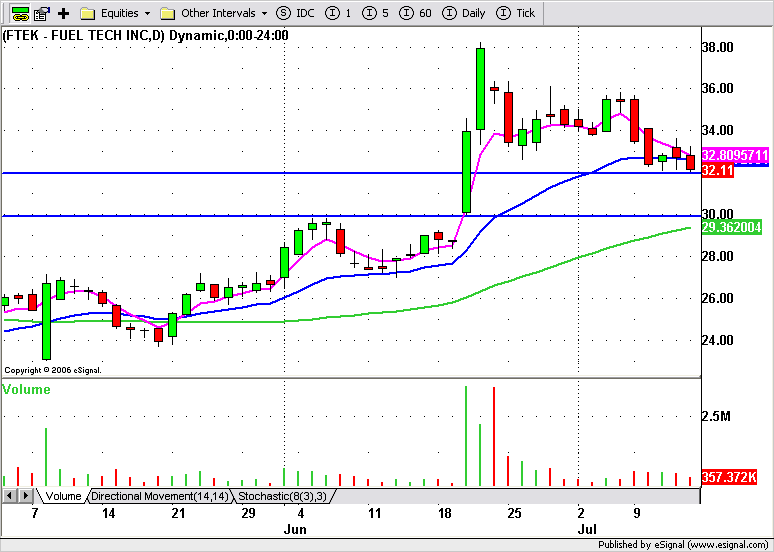Image resolution: width=774 pixels, height=552 pixels.
Task: Click the scroll tabs right arrow
Action: coord(26,495)
